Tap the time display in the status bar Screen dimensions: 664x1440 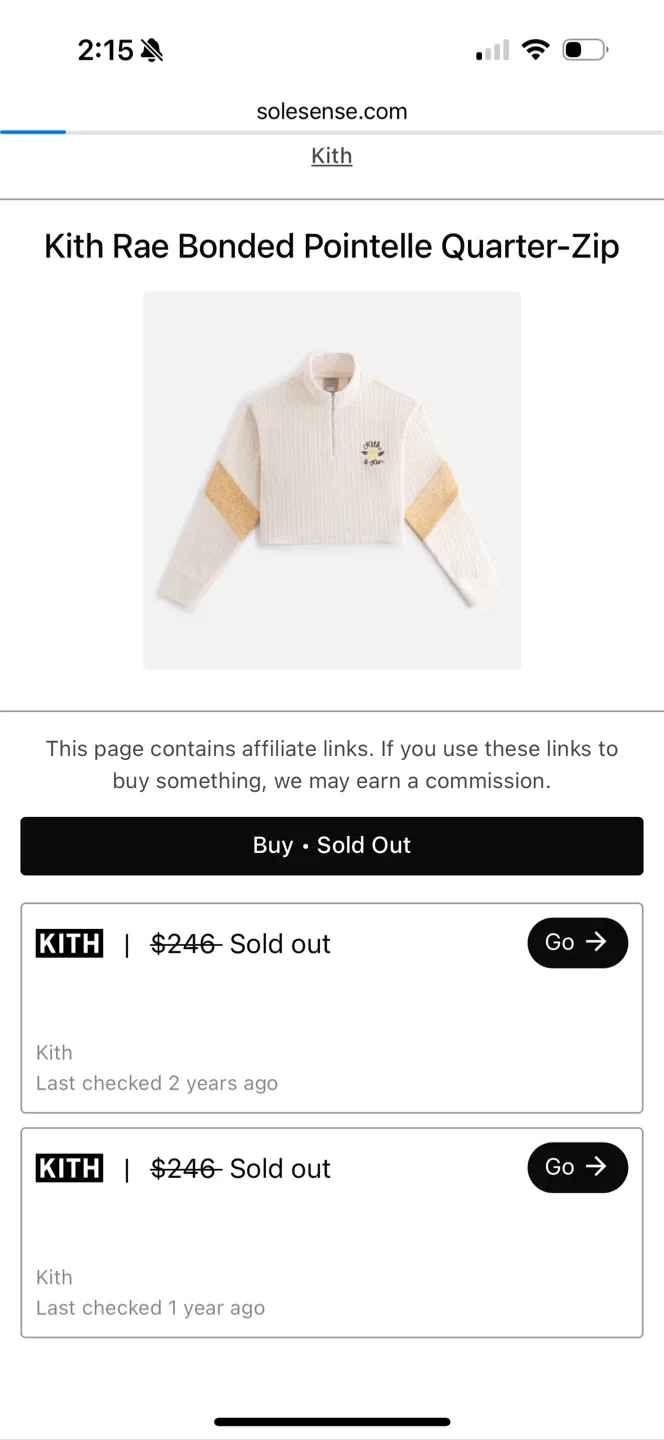[x=106, y=49]
